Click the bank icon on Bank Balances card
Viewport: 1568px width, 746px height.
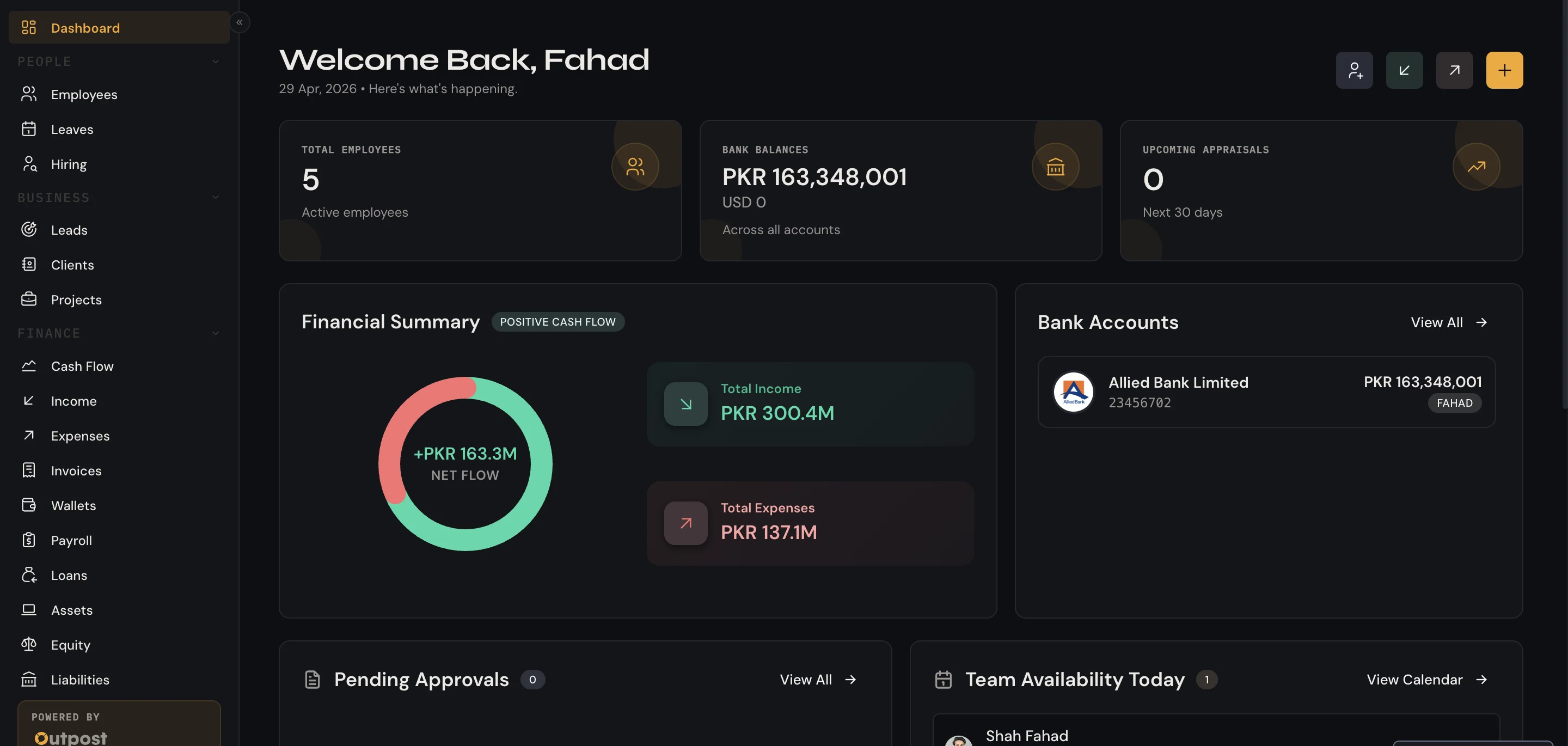coord(1055,166)
